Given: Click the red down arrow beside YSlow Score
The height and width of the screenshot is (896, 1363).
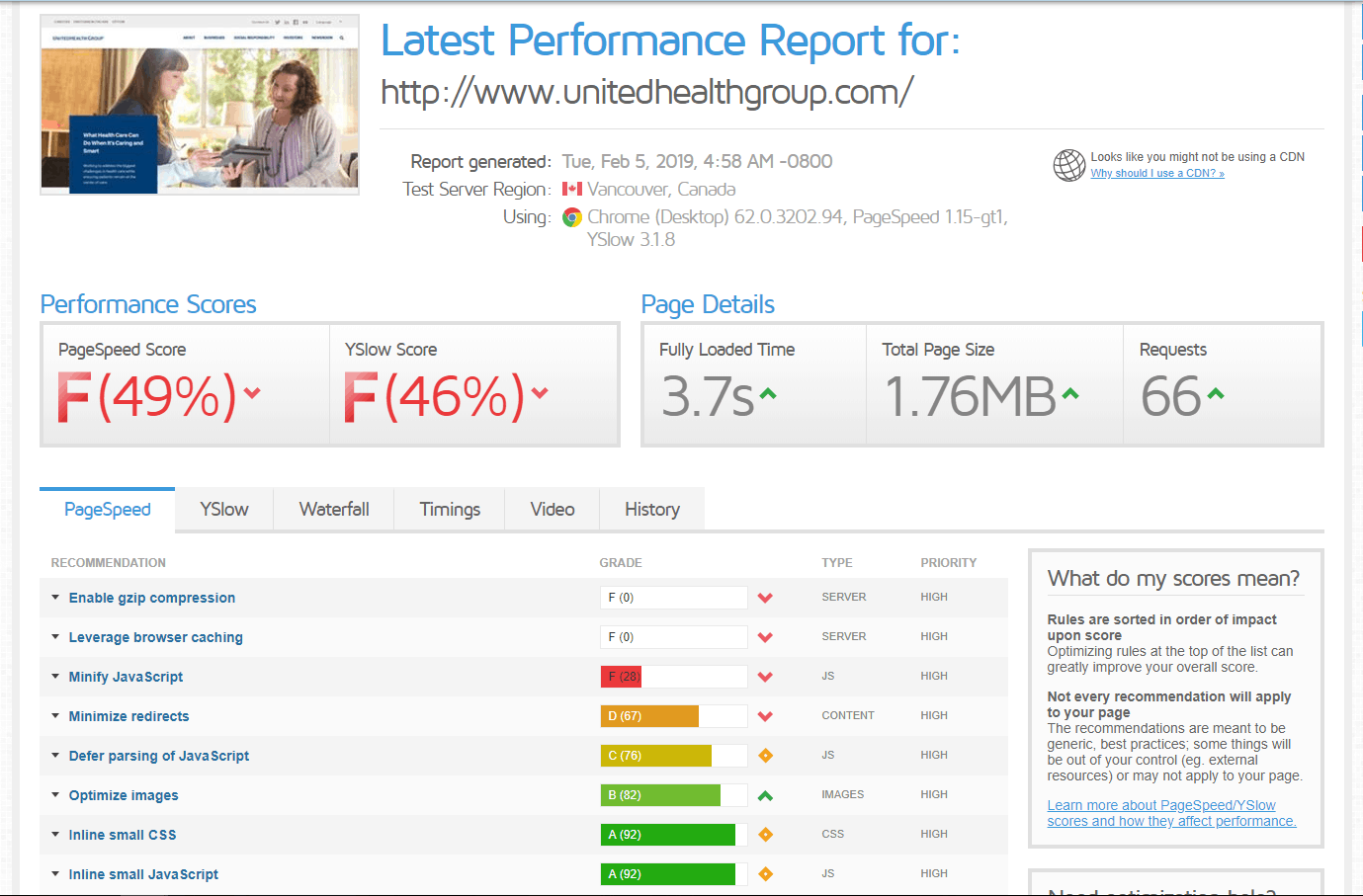Looking at the screenshot, I should click(539, 392).
